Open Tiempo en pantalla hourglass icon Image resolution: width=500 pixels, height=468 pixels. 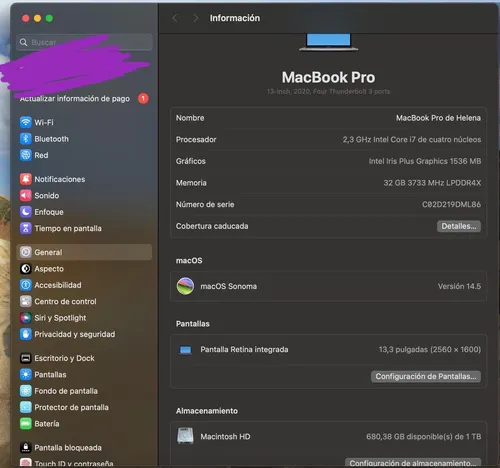click(26, 228)
